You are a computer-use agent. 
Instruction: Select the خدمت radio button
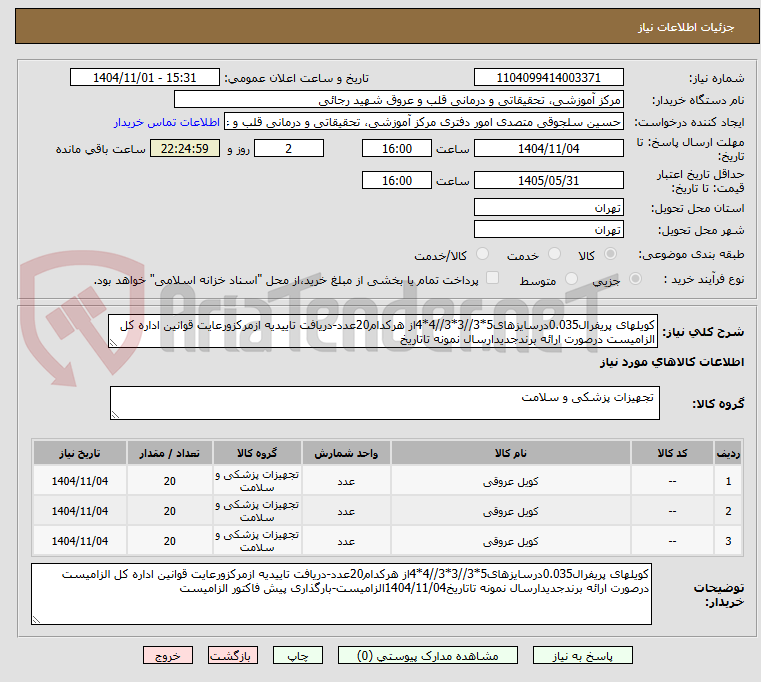click(554, 254)
